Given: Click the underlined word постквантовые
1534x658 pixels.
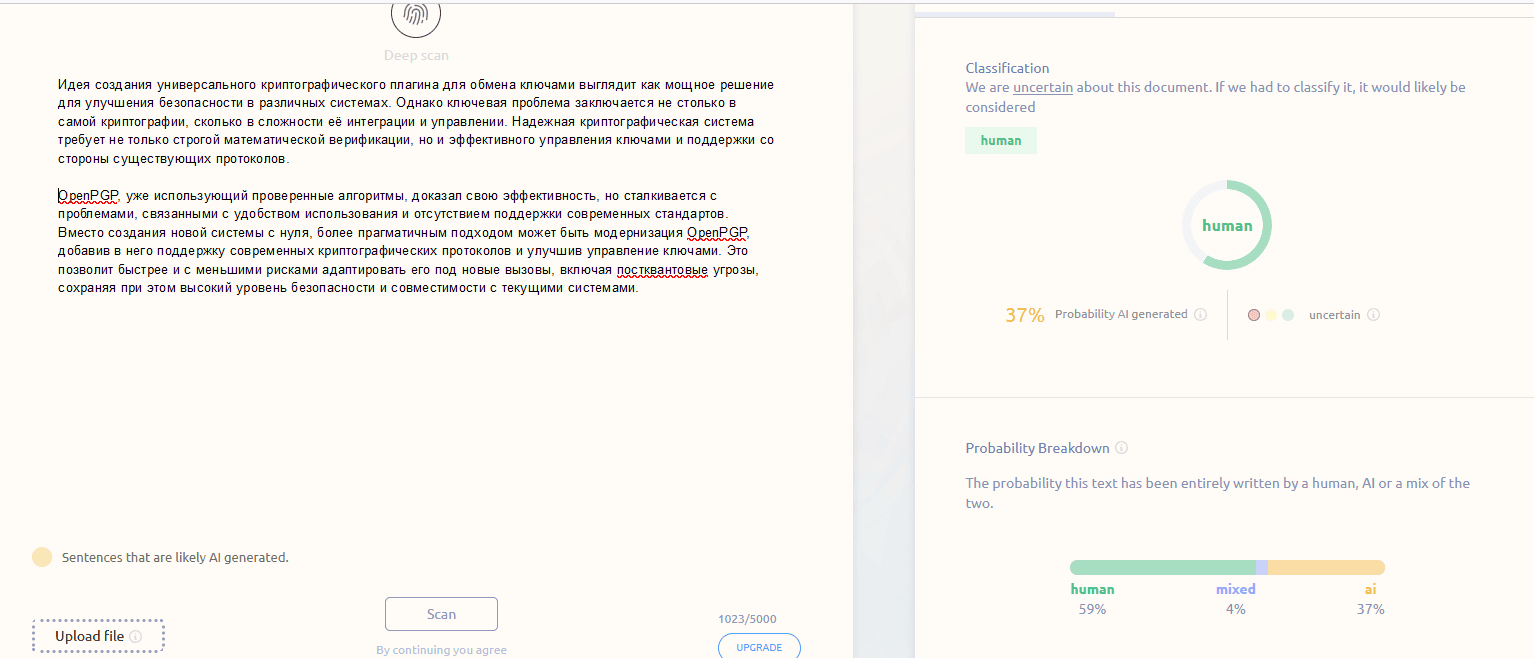Looking at the screenshot, I should [663, 270].
